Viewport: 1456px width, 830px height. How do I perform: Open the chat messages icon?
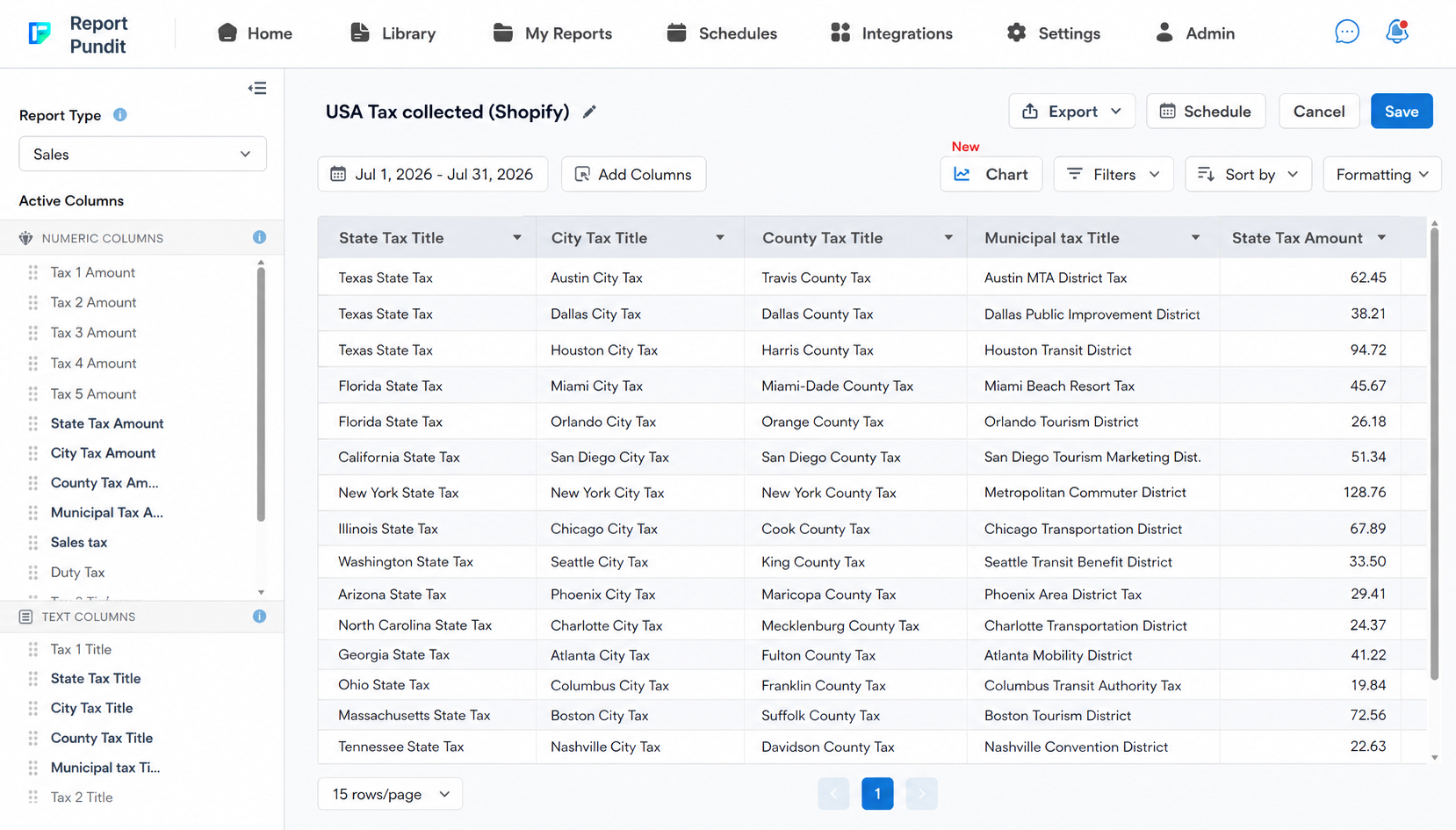[1346, 32]
